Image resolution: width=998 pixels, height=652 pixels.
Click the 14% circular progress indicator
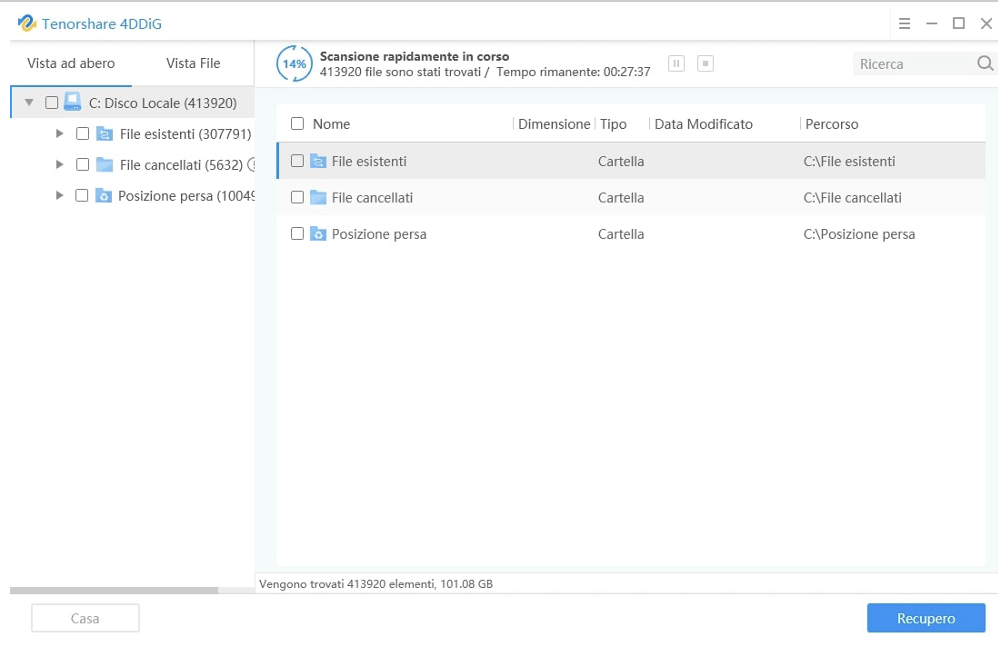coord(293,63)
